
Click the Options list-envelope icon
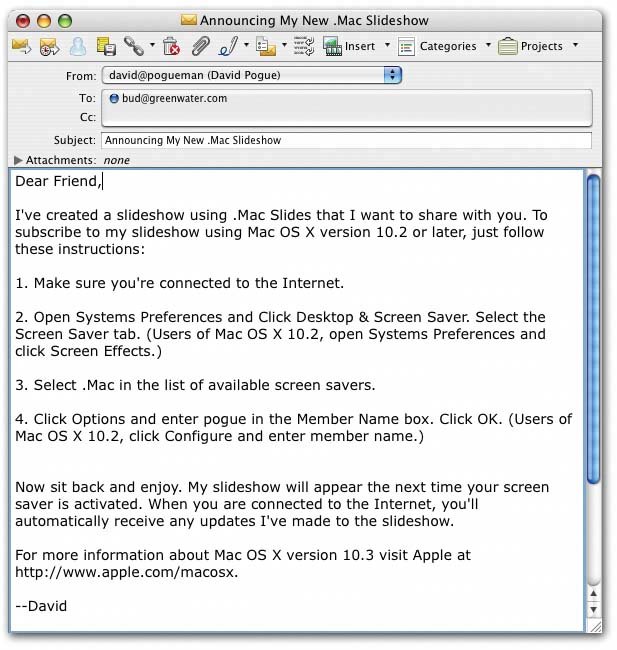click(266, 46)
